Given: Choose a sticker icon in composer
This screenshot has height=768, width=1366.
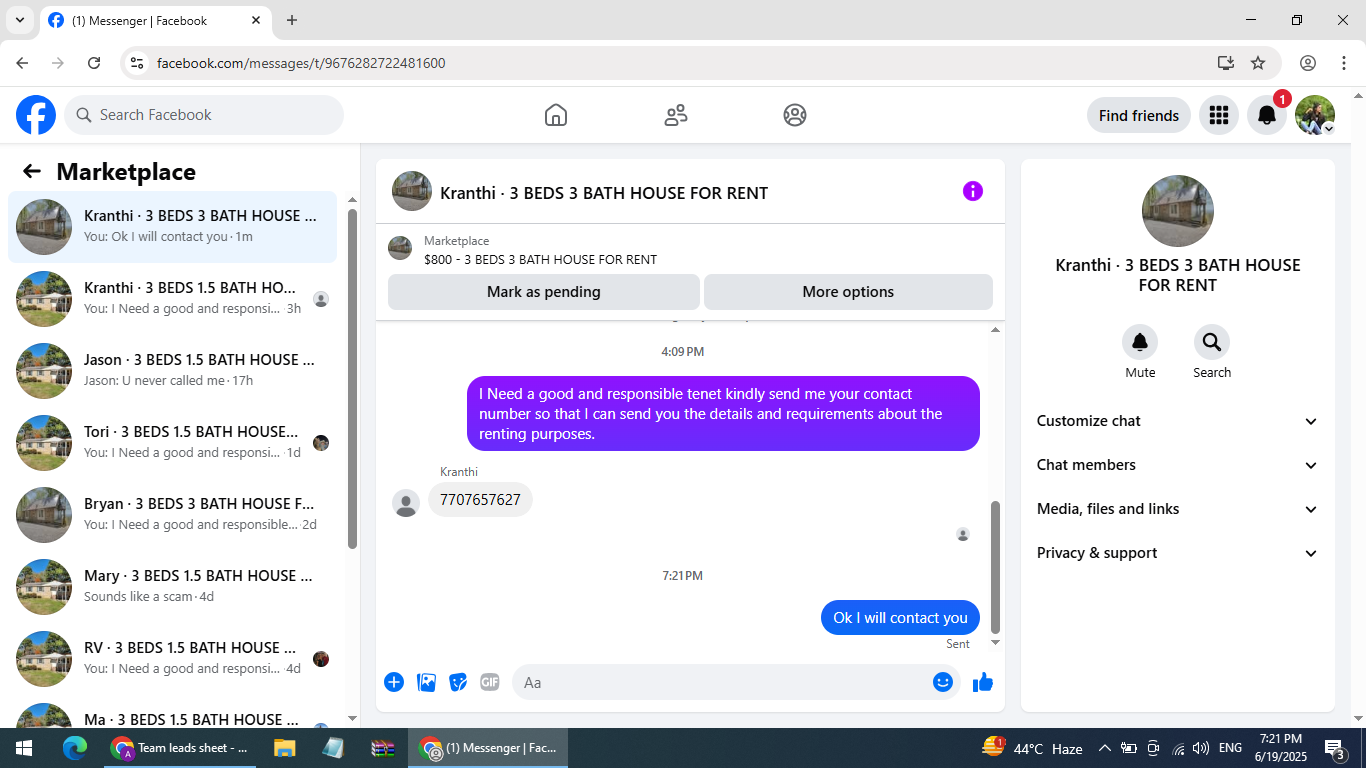Looking at the screenshot, I should tap(458, 682).
